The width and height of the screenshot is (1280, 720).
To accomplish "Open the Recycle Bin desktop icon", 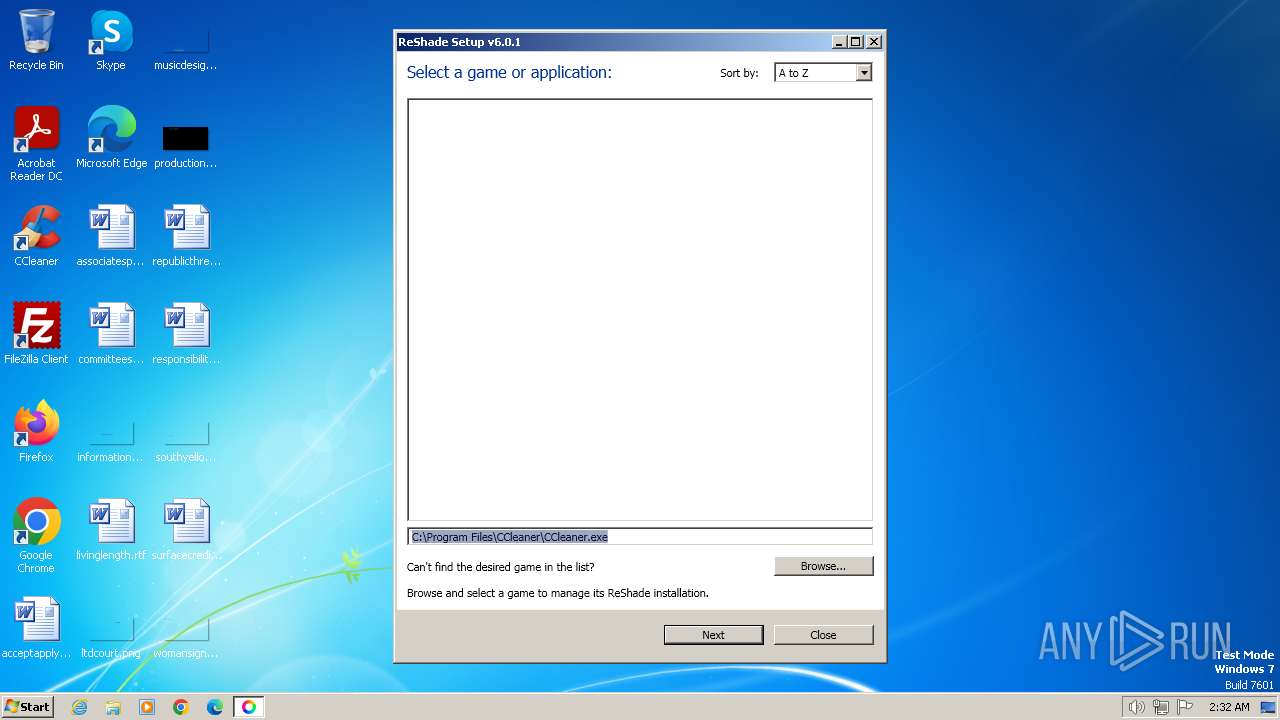I will pyautogui.click(x=36, y=40).
